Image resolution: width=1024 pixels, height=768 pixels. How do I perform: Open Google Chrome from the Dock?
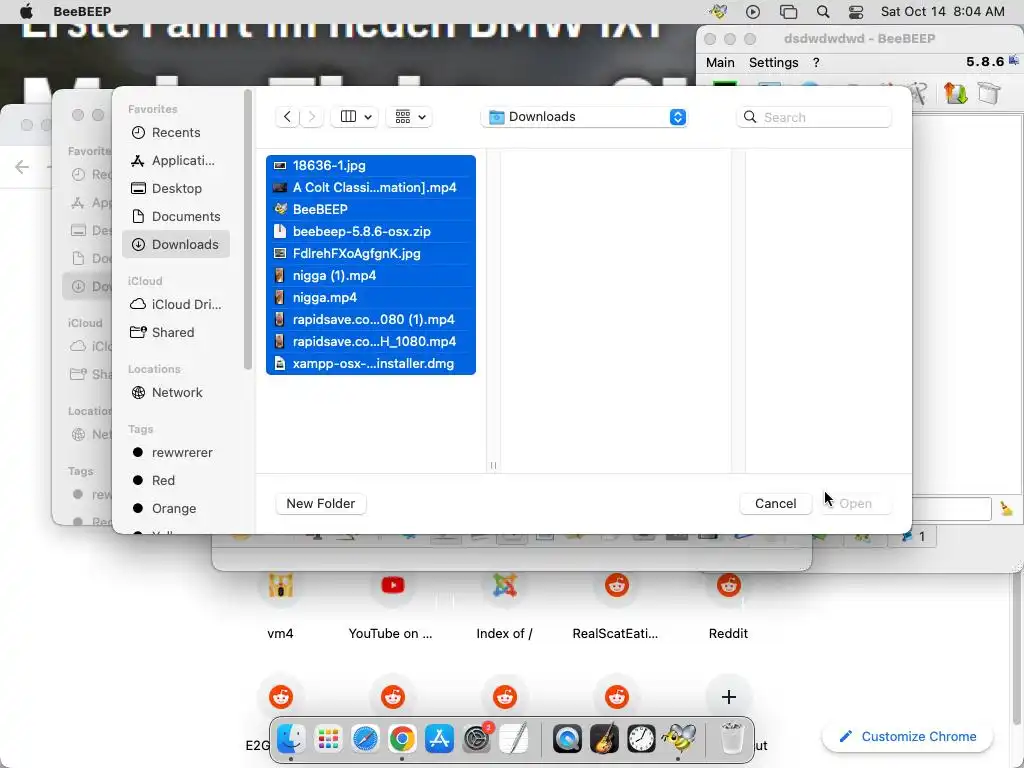[x=402, y=739]
